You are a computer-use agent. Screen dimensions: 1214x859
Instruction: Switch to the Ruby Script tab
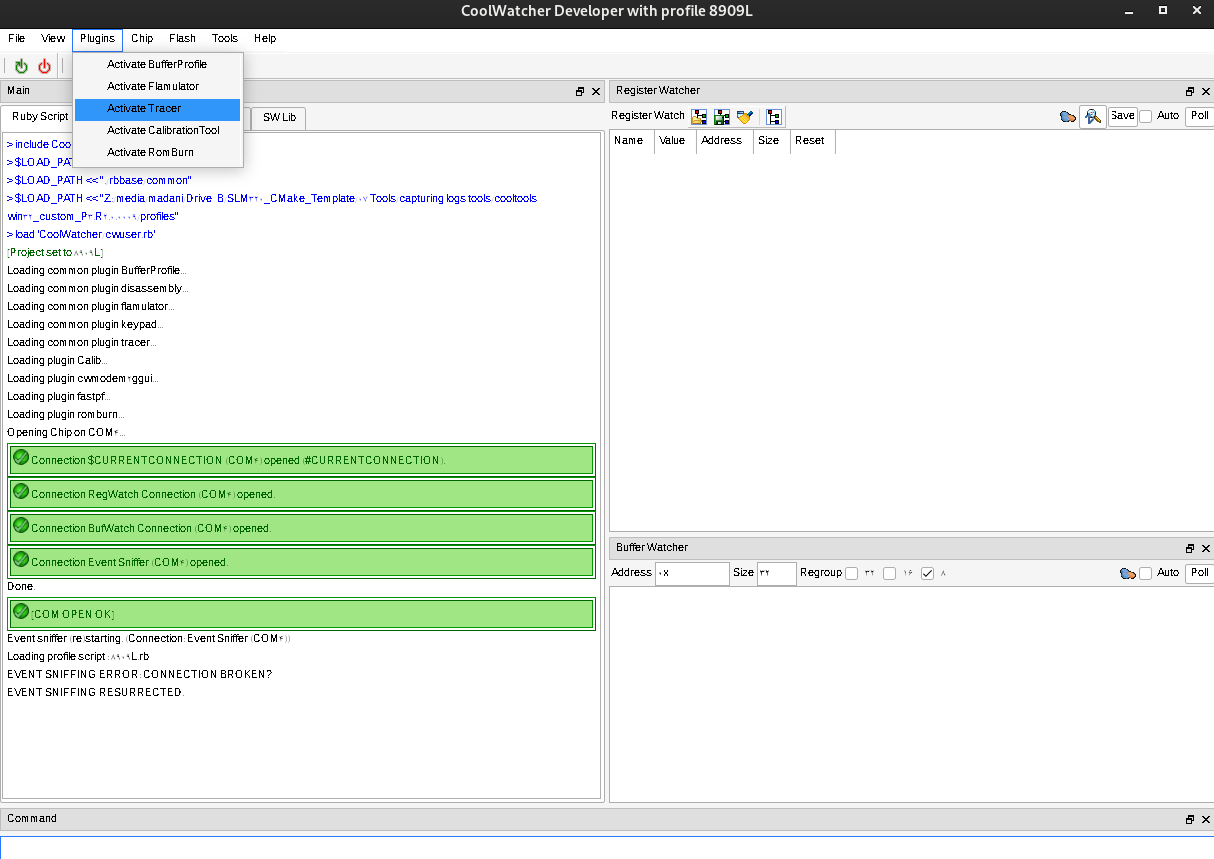39,117
